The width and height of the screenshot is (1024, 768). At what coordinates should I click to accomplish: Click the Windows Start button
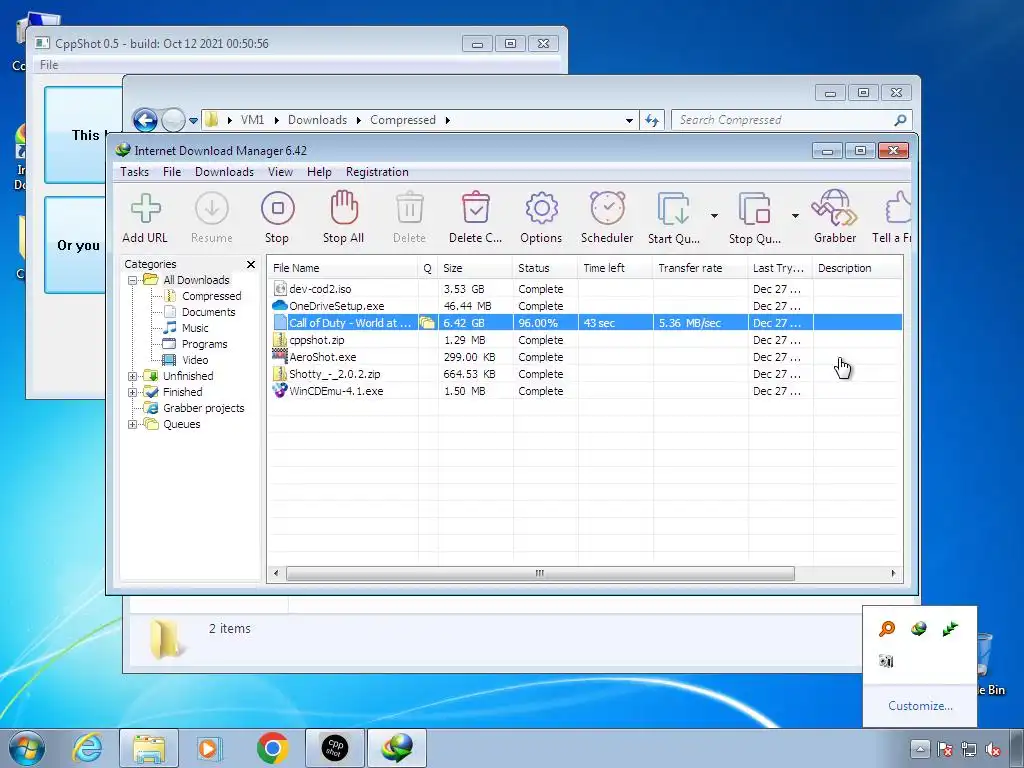[x=27, y=748]
